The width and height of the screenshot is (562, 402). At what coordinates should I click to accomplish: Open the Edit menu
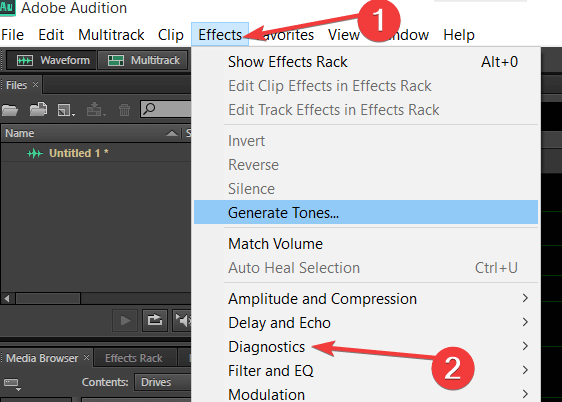(51, 35)
